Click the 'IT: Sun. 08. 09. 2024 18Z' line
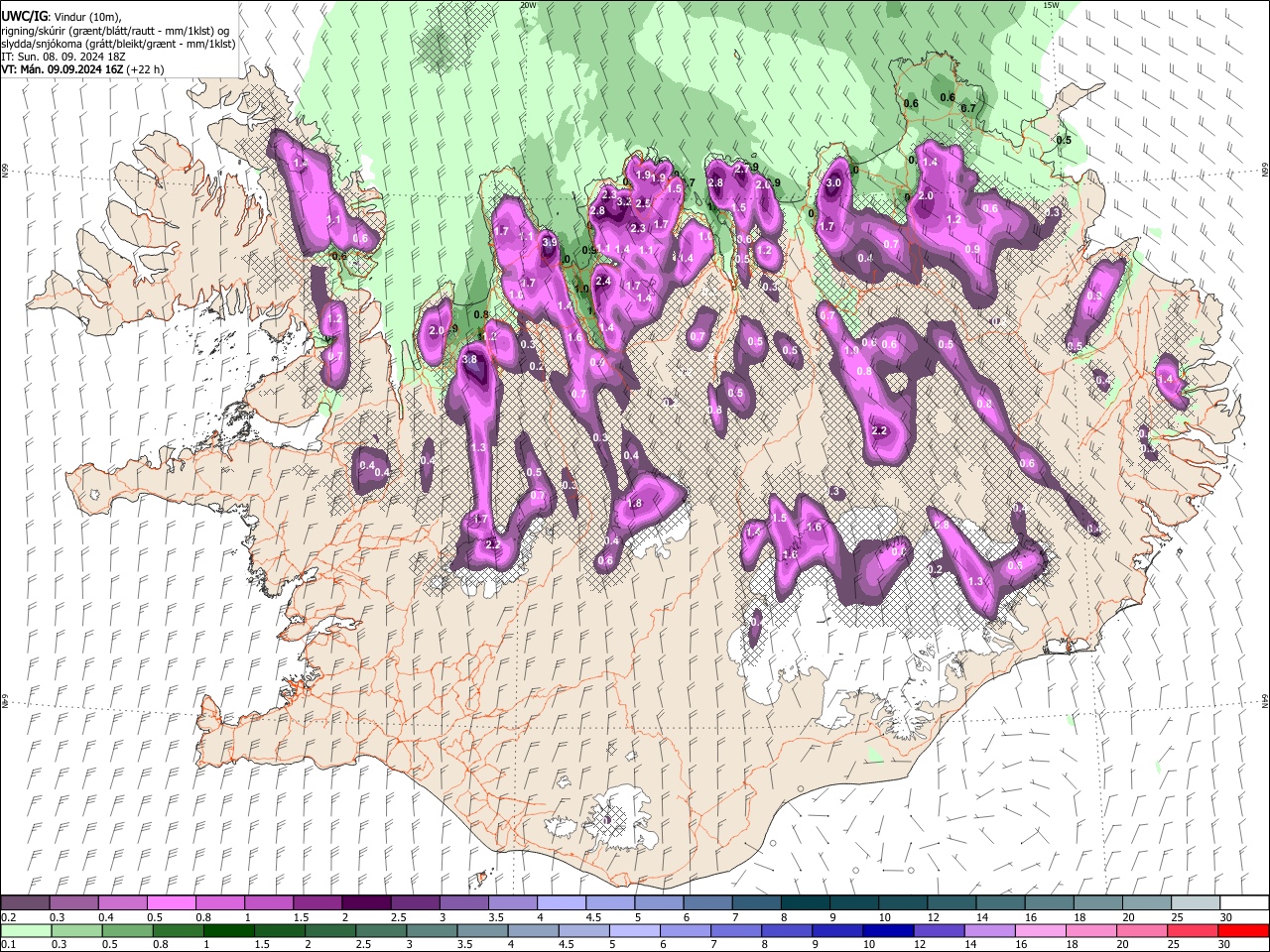This screenshot has height=952, width=1270. pos(63,57)
